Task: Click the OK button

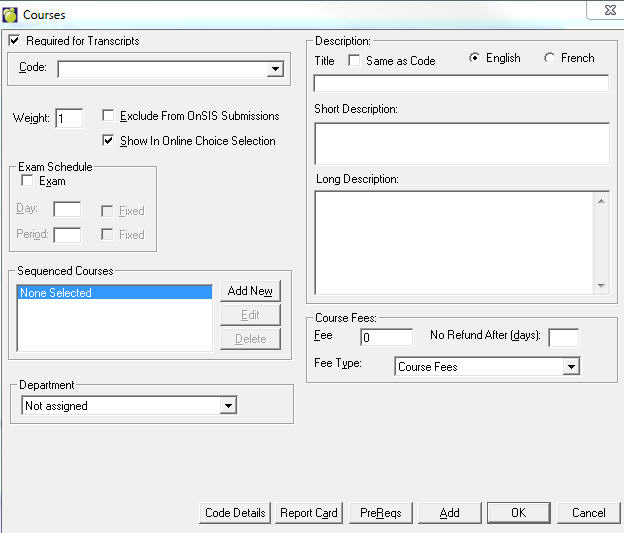Action: click(518, 513)
